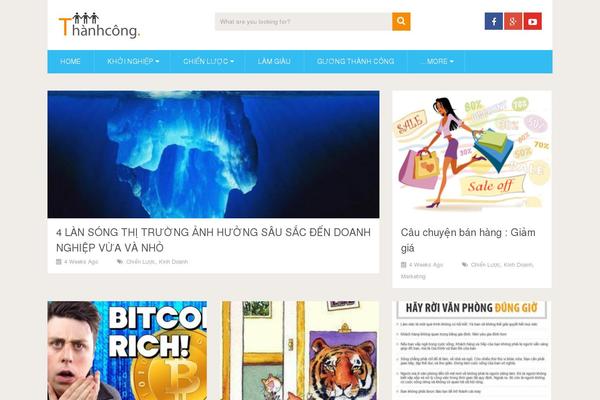Open the Bitcoin Rich thumbnail
The height and width of the screenshot is (400, 600).
click(x=127, y=351)
